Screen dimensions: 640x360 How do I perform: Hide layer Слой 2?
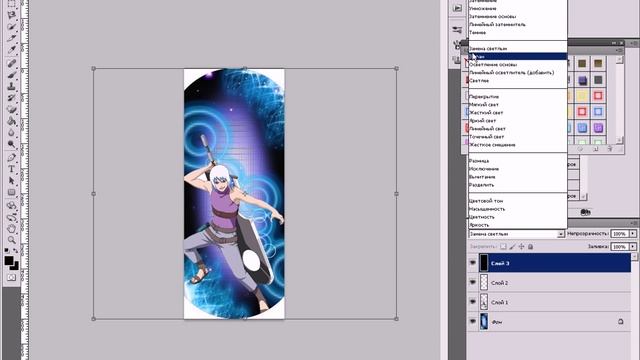[x=473, y=282]
